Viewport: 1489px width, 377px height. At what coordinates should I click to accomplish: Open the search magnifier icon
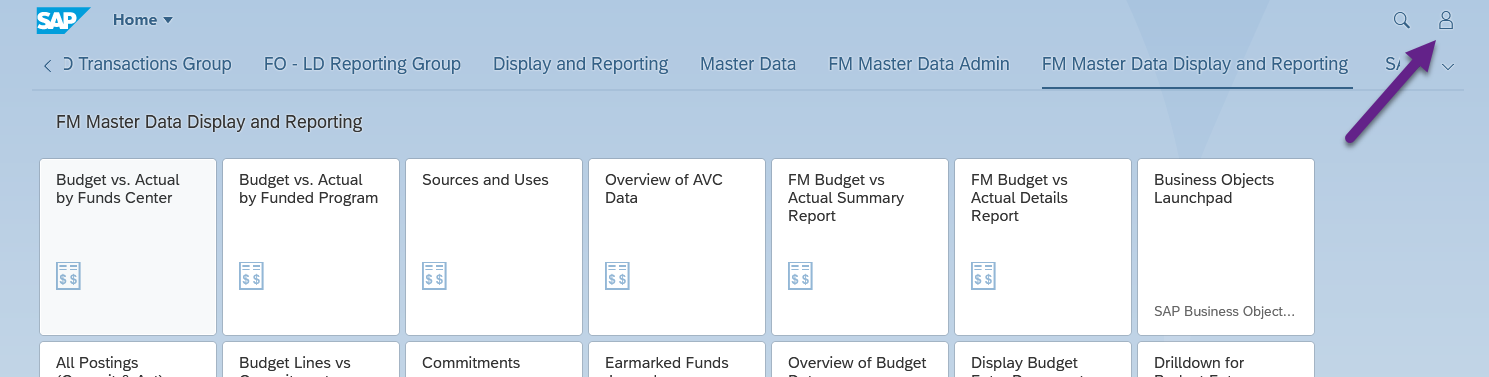coord(1402,20)
